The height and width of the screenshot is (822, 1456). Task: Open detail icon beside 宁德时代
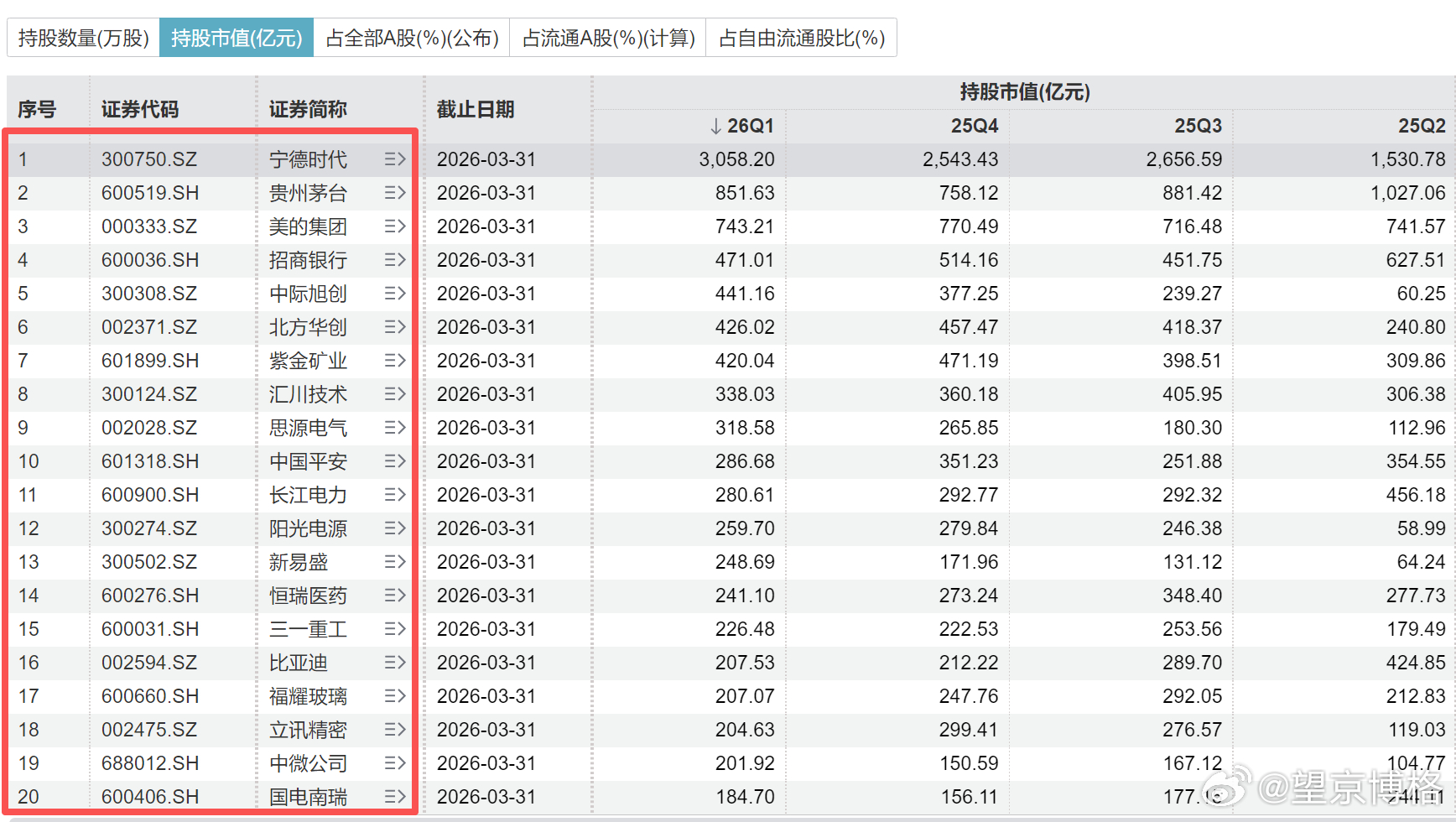(x=395, y=159)
